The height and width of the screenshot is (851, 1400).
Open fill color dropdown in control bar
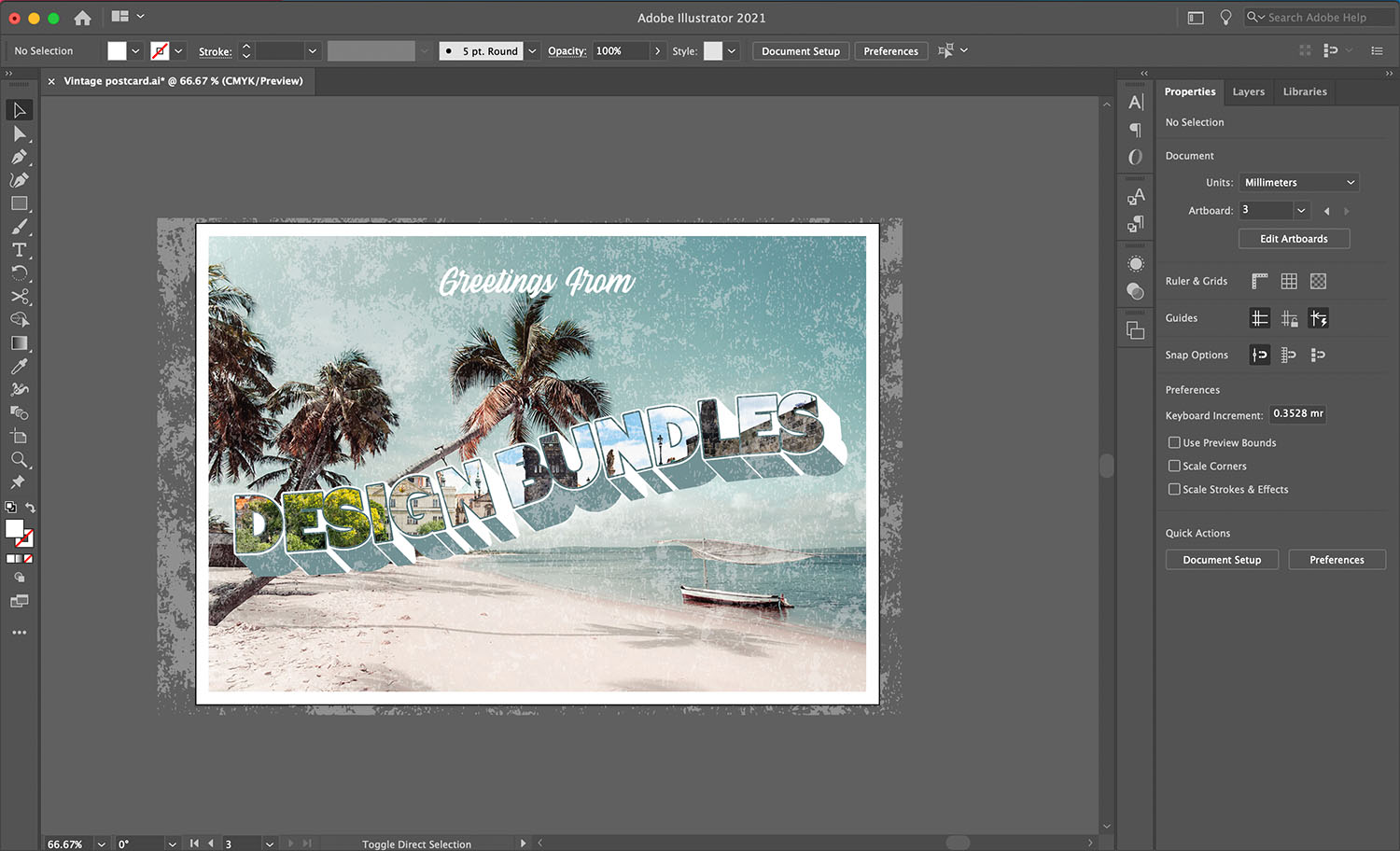(135, 51)
